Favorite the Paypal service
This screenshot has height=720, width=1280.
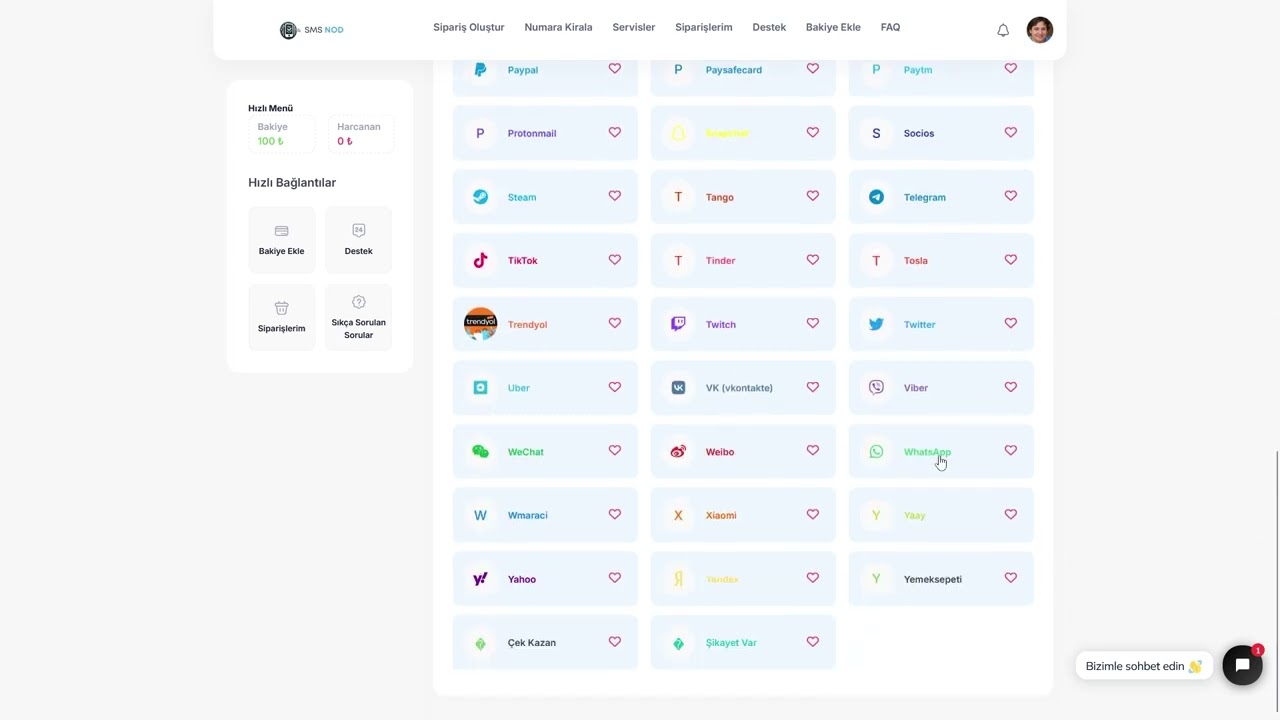tap(615, 69)
